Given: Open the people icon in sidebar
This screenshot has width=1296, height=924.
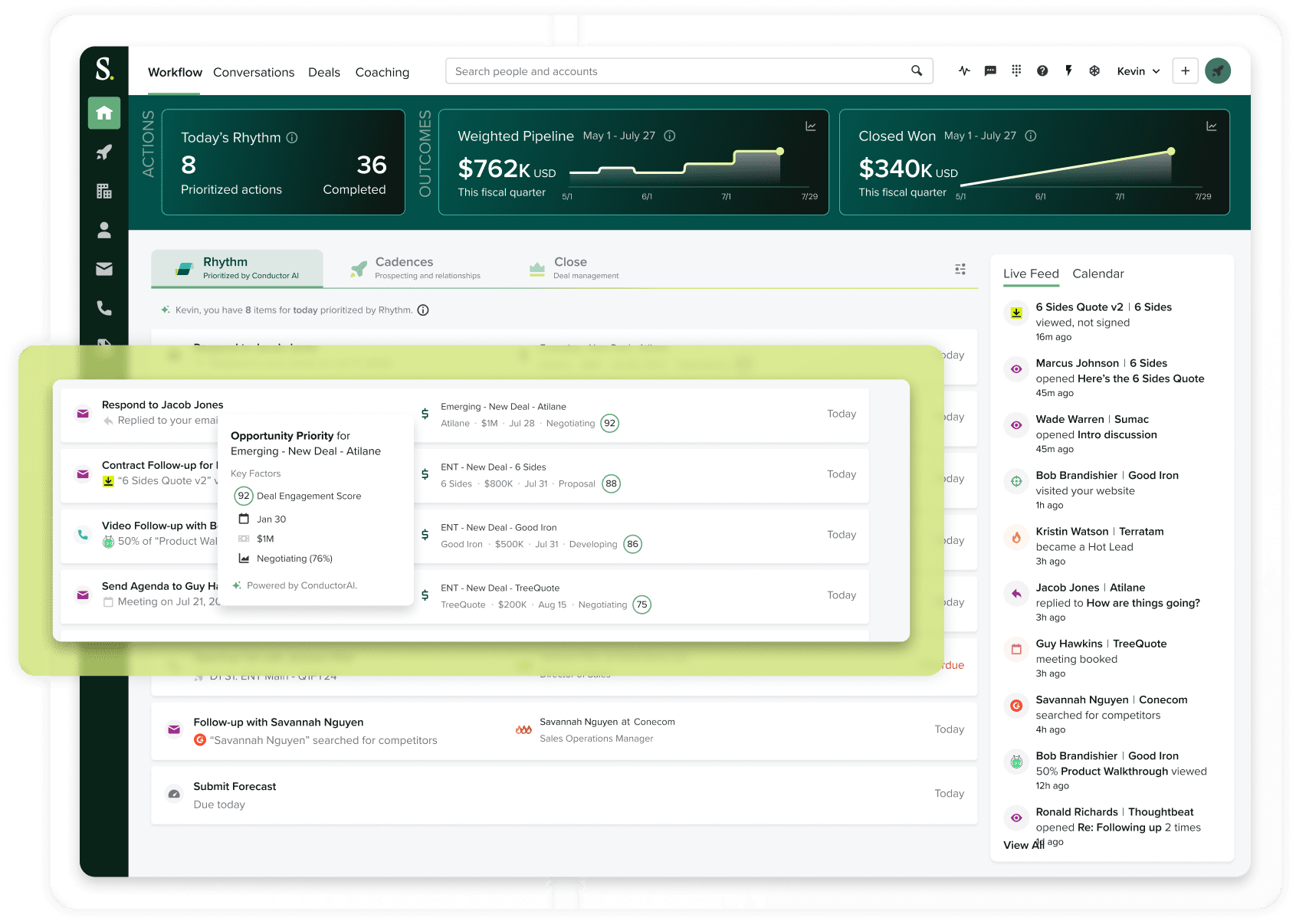Looking at the screenshot, I should click(104, 230).
